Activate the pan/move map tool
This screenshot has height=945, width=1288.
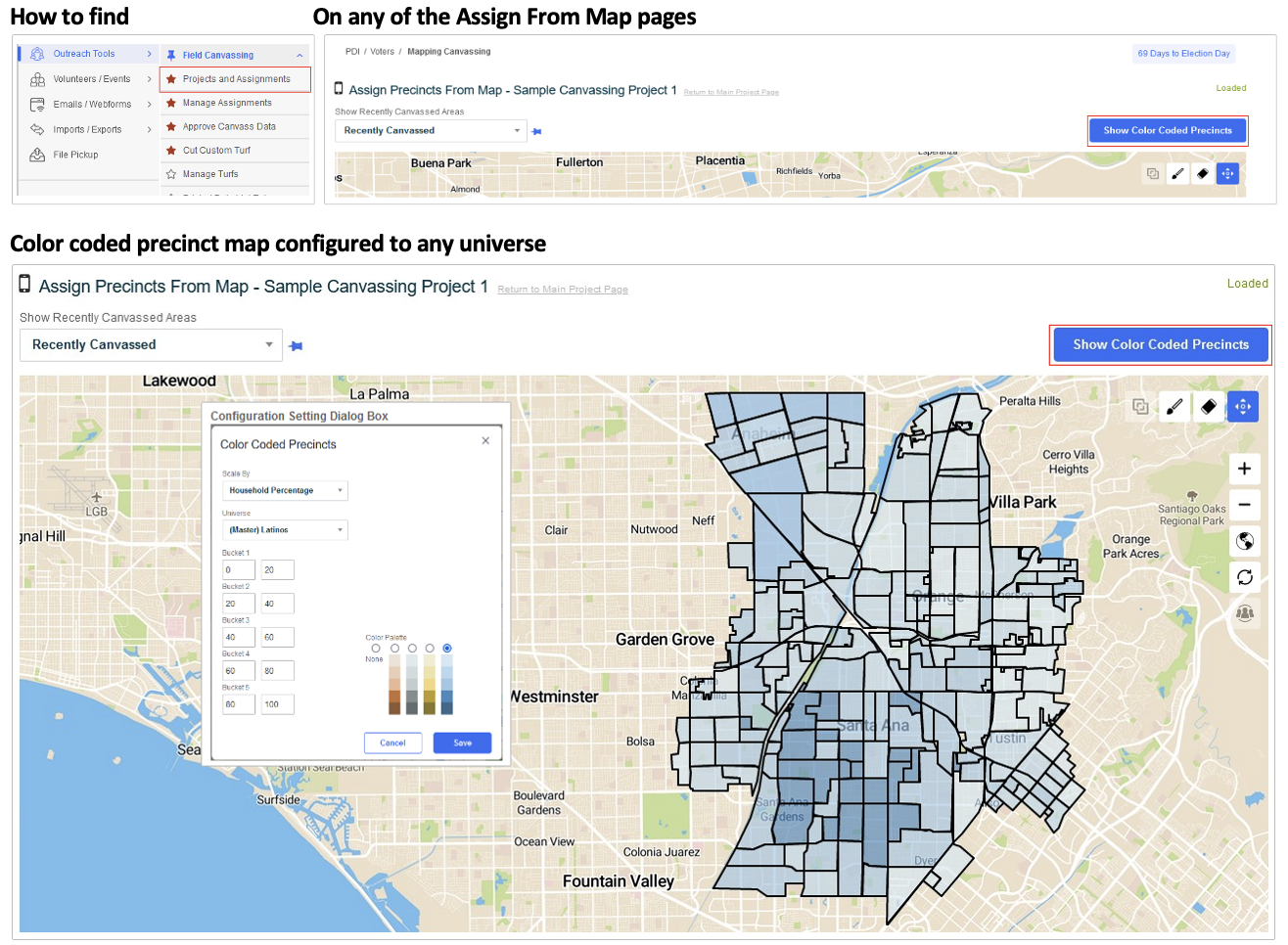1243,406
